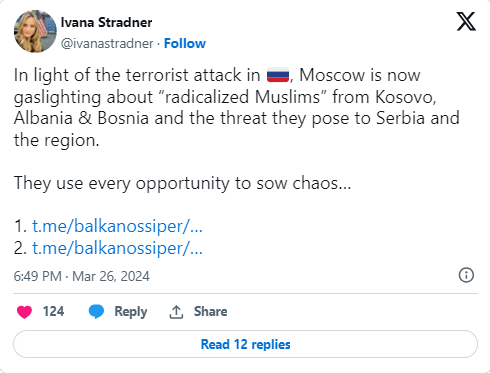
Task: Click the 6:49 PM · Mar 26, 2024 timestamp
Action: 82,276
